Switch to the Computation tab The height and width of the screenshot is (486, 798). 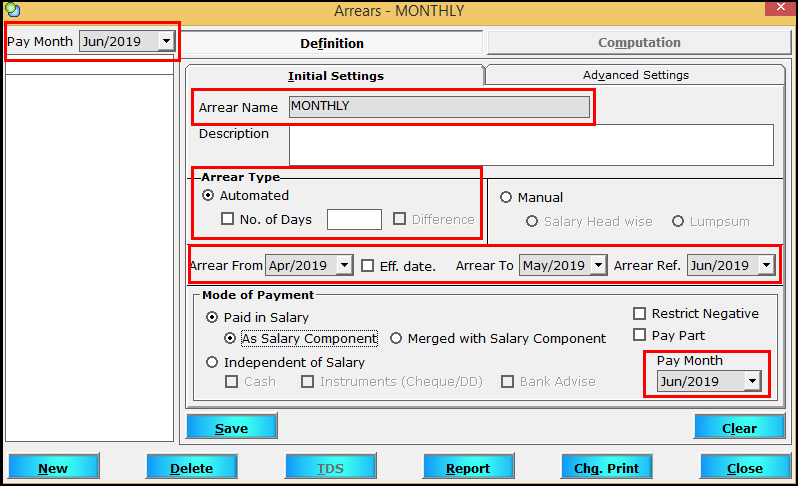[639, 42]
